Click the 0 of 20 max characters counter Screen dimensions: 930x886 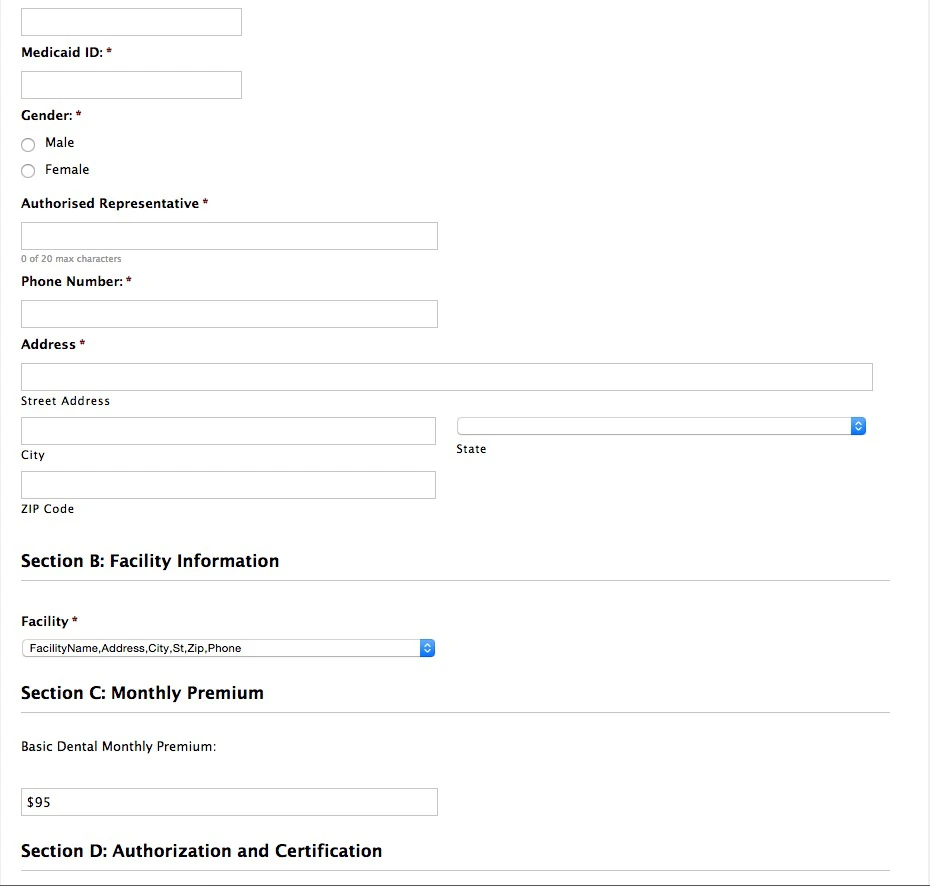pos(71,259)
